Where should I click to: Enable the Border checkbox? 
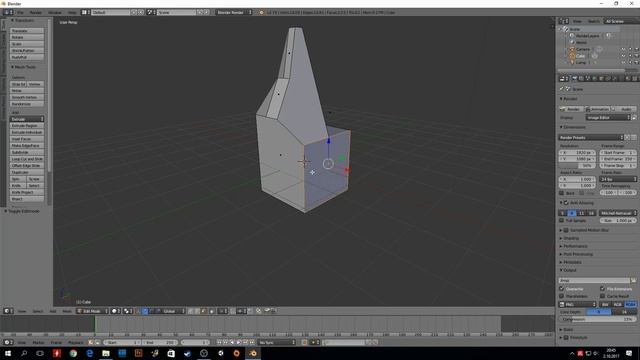pos(562,193)
